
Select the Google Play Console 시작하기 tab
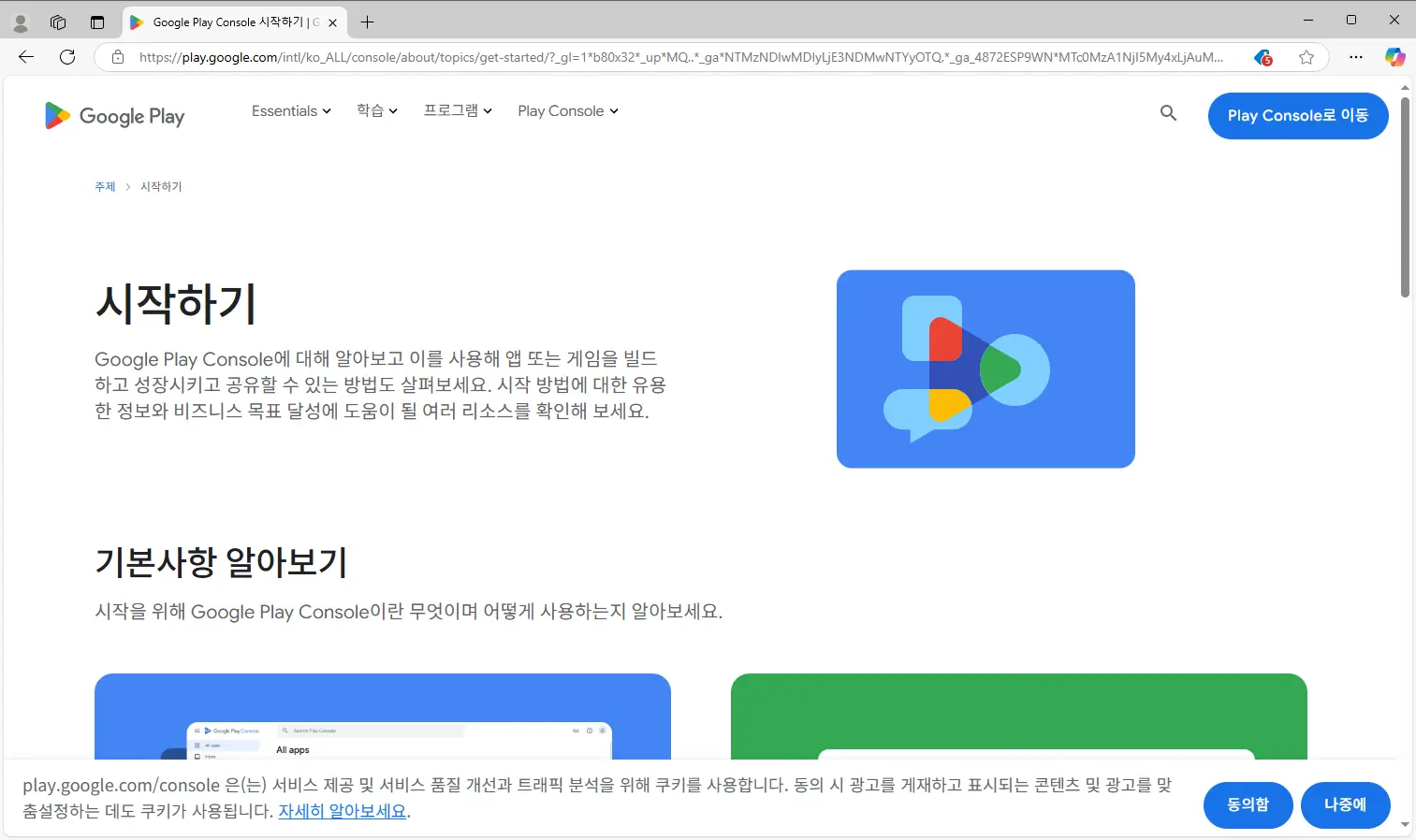[234, 22]
